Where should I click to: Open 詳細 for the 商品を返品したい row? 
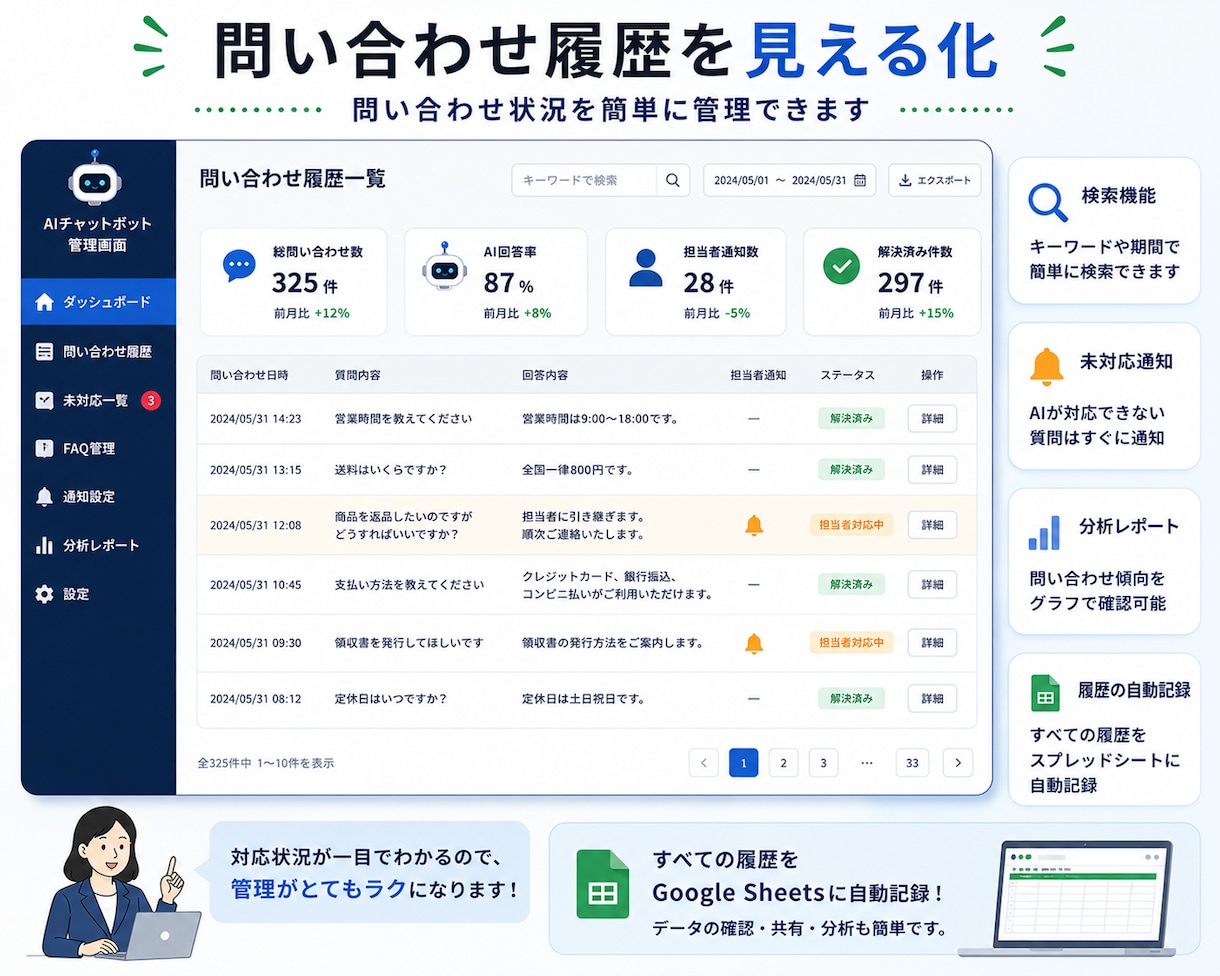(932, 525)
